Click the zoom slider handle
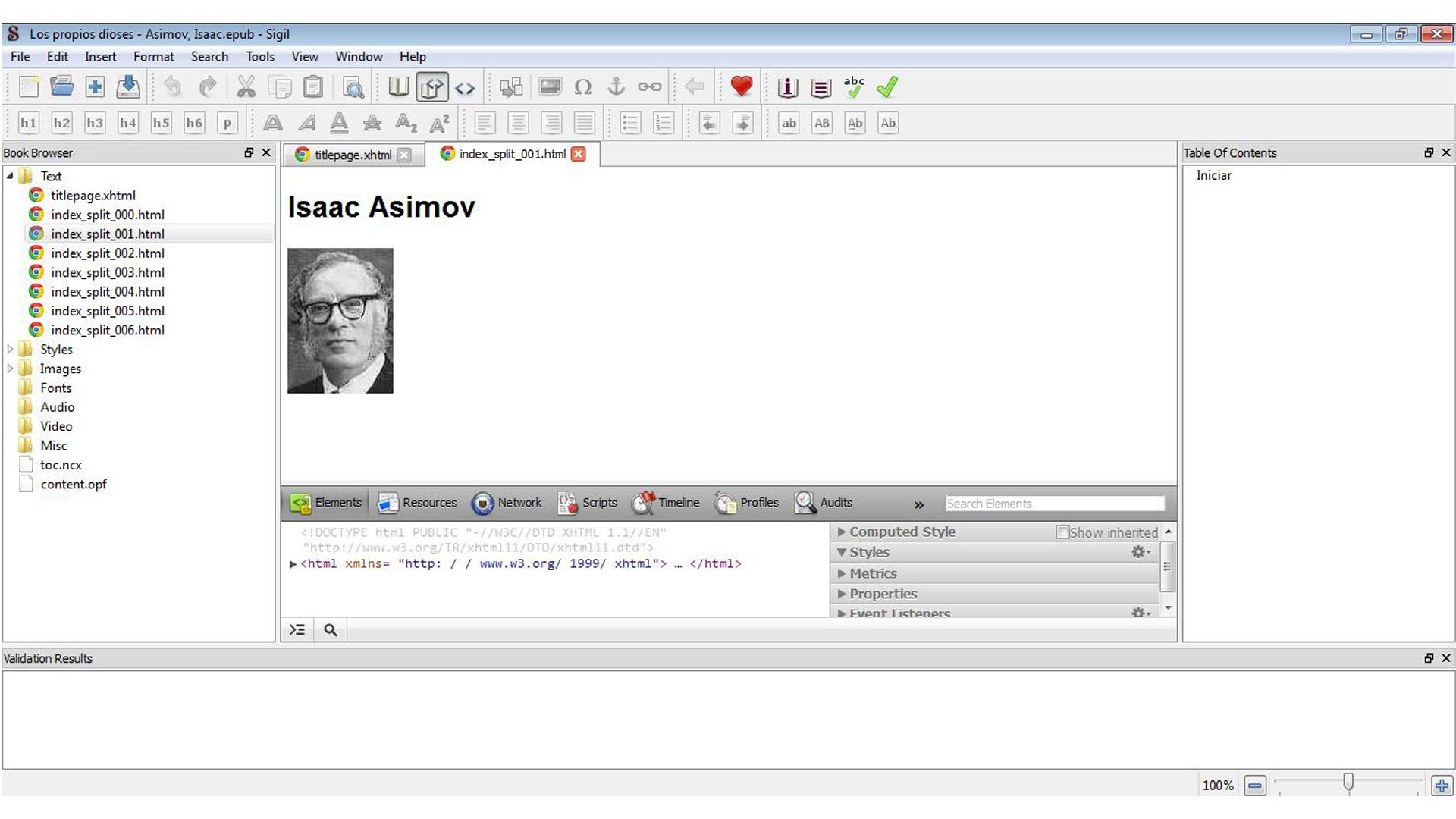Screen dimensions: 1456x819 click(1348, 782)
